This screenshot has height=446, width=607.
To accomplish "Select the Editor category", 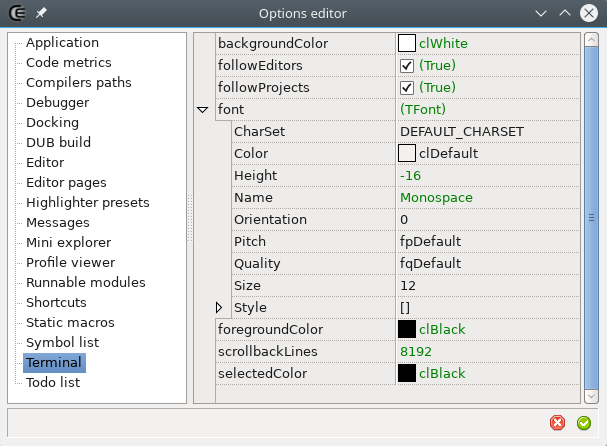I will (x=45, y=163).
